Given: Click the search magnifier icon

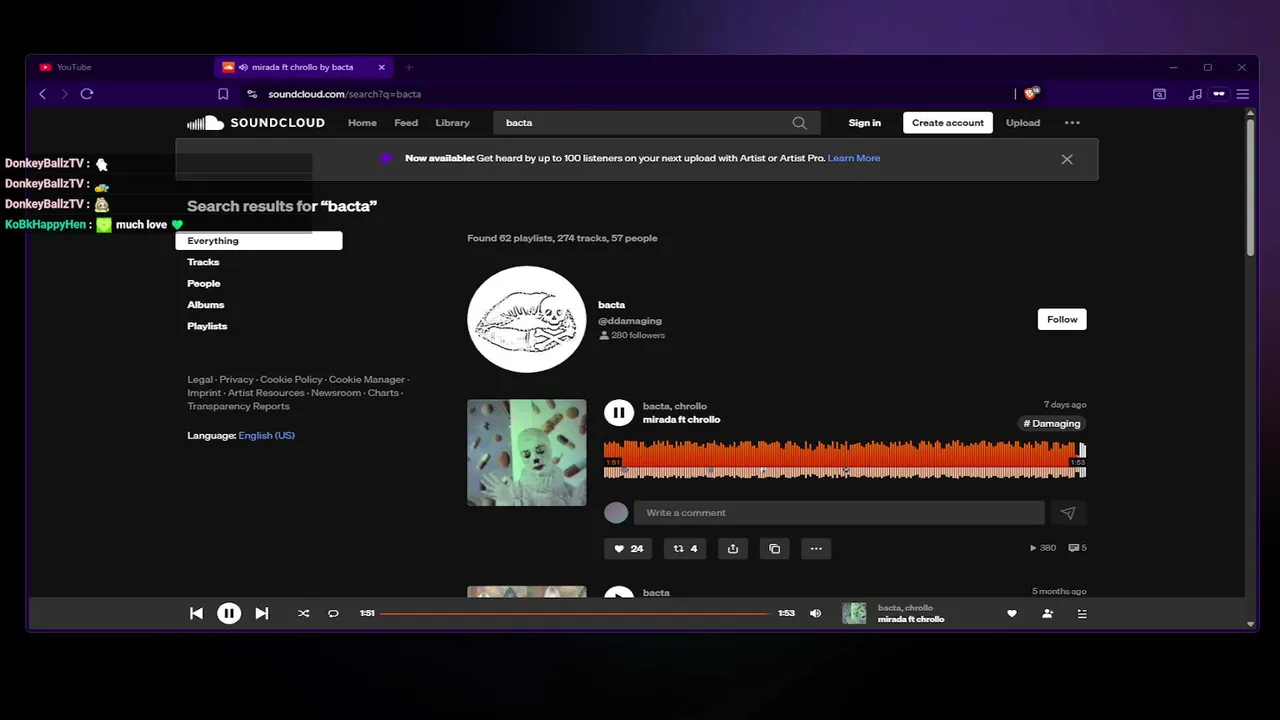Looking at the screenshot, I should pos(799,123).
